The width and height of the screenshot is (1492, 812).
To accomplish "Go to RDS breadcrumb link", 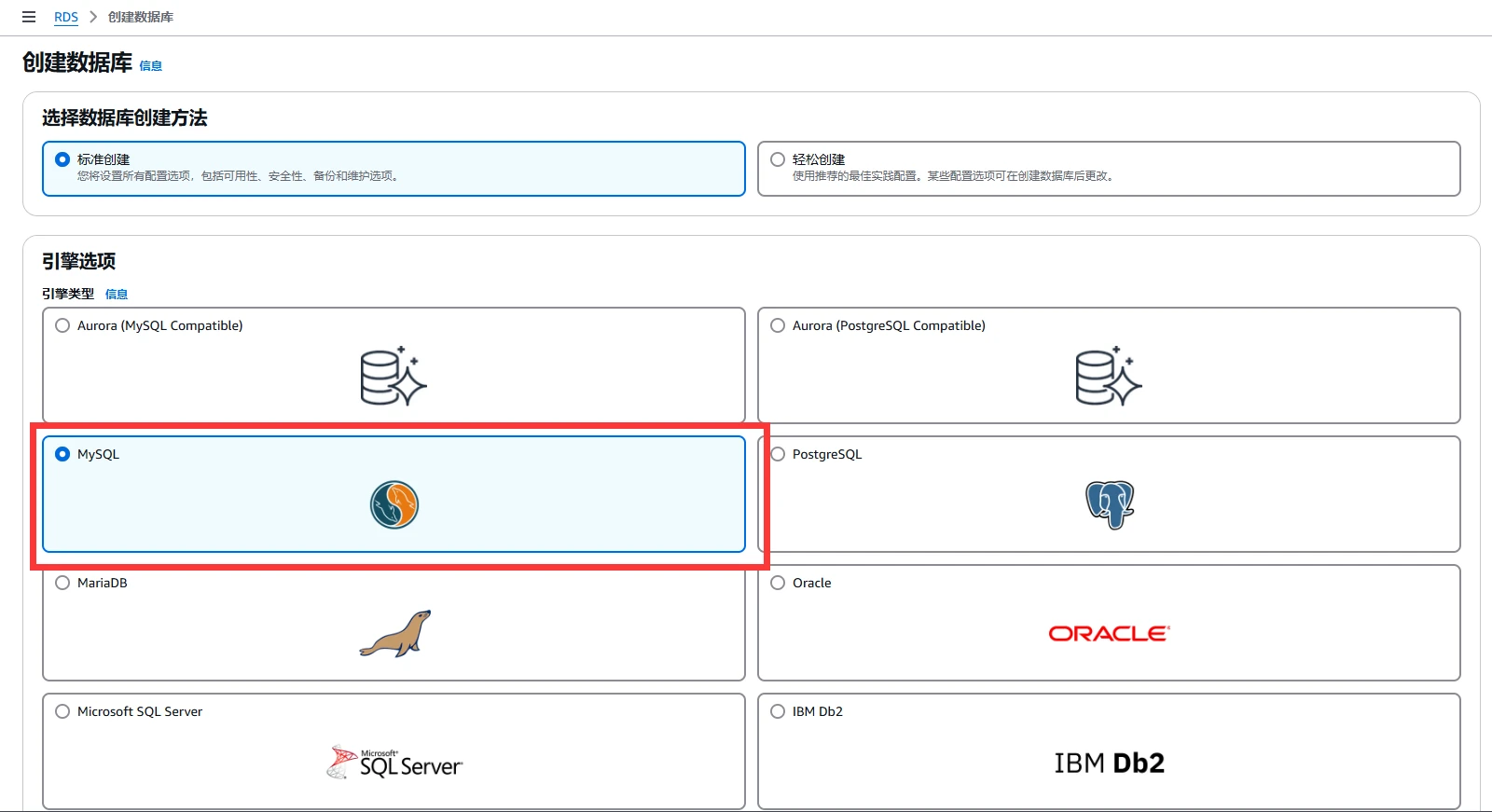I will click(66, 17).
